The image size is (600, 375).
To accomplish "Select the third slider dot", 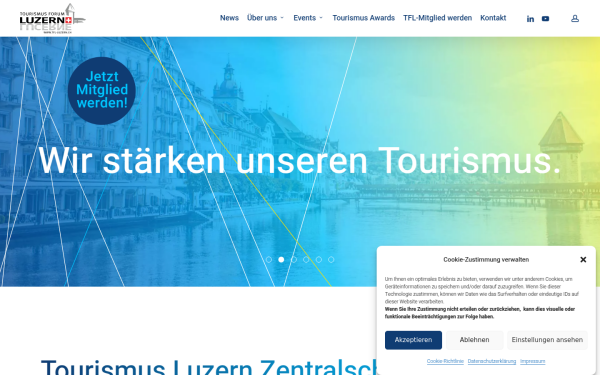I will pyautogui.click(x=294, y=259).
